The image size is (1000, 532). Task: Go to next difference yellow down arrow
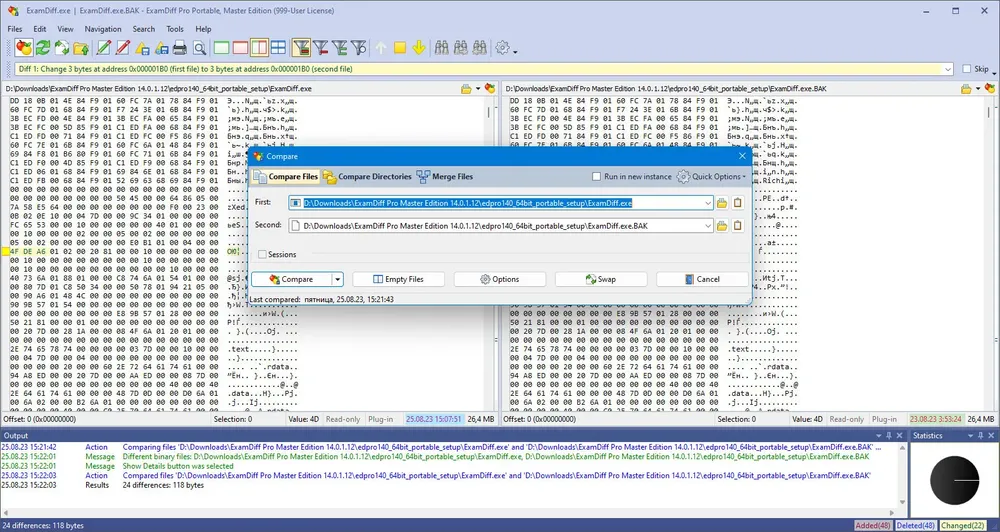point(418,48)
